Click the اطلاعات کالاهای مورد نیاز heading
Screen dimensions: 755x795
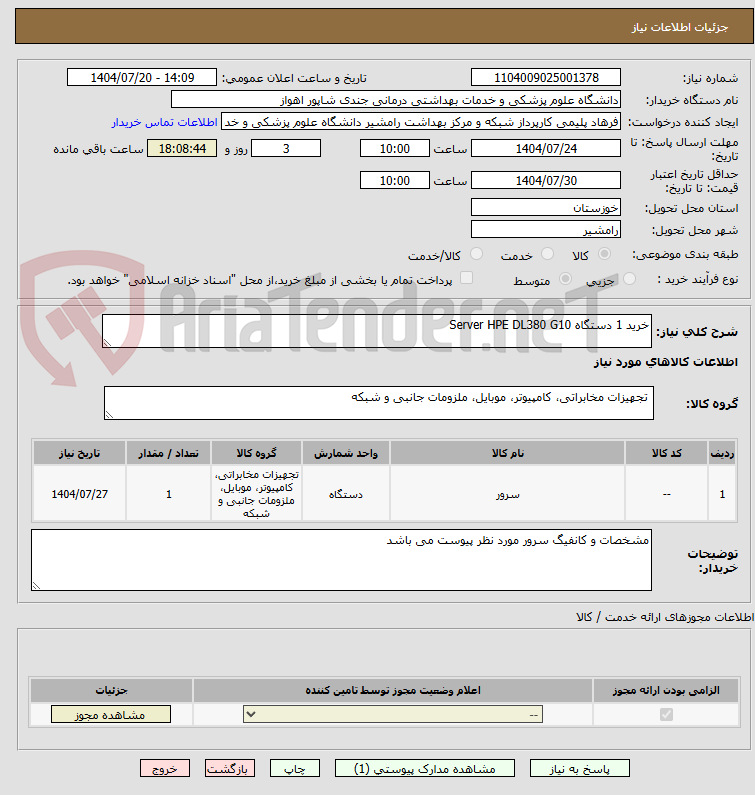pos(665,362)
